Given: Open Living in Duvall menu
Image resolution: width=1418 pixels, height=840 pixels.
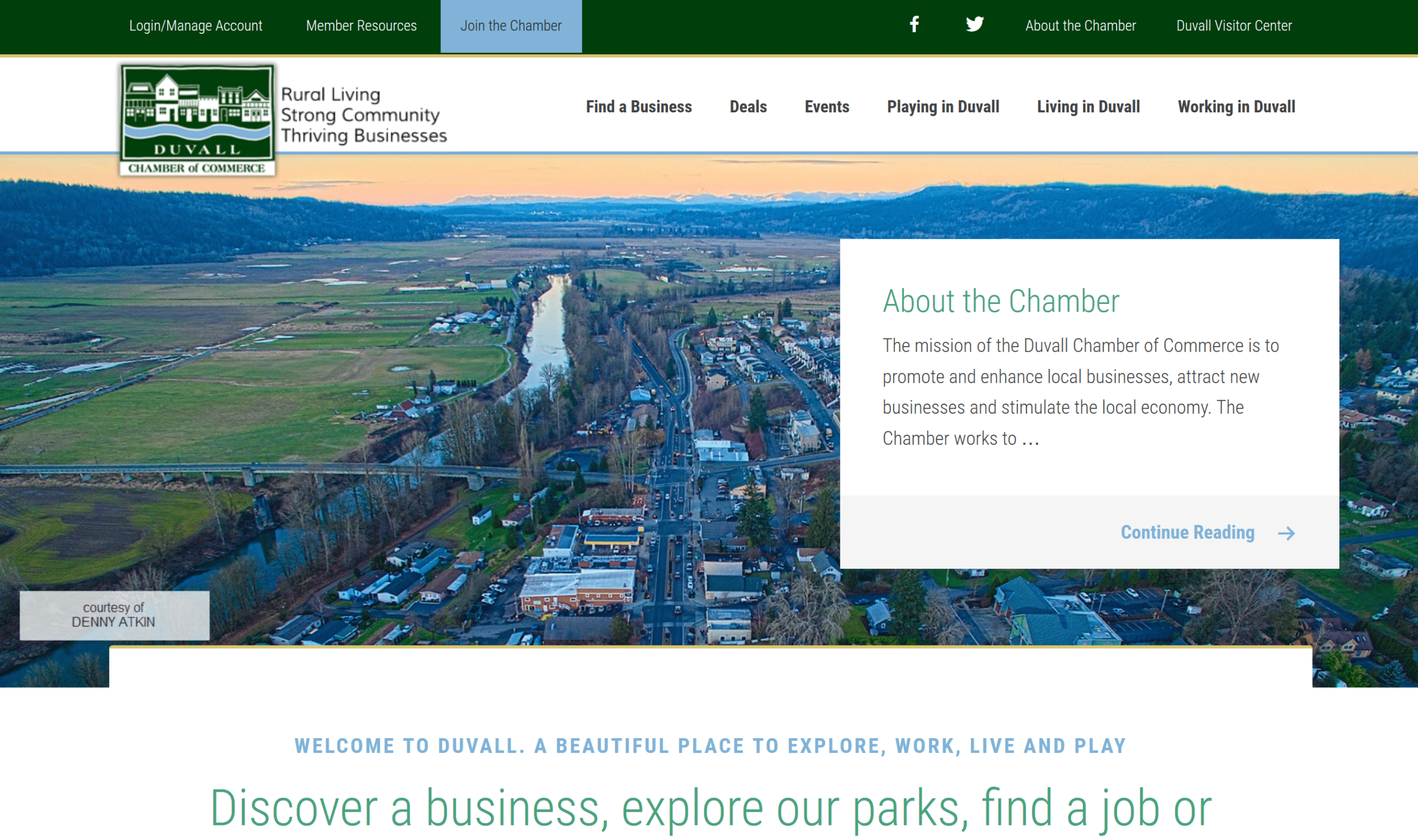Looking at the screenshot, I should tap(1088, 107).
